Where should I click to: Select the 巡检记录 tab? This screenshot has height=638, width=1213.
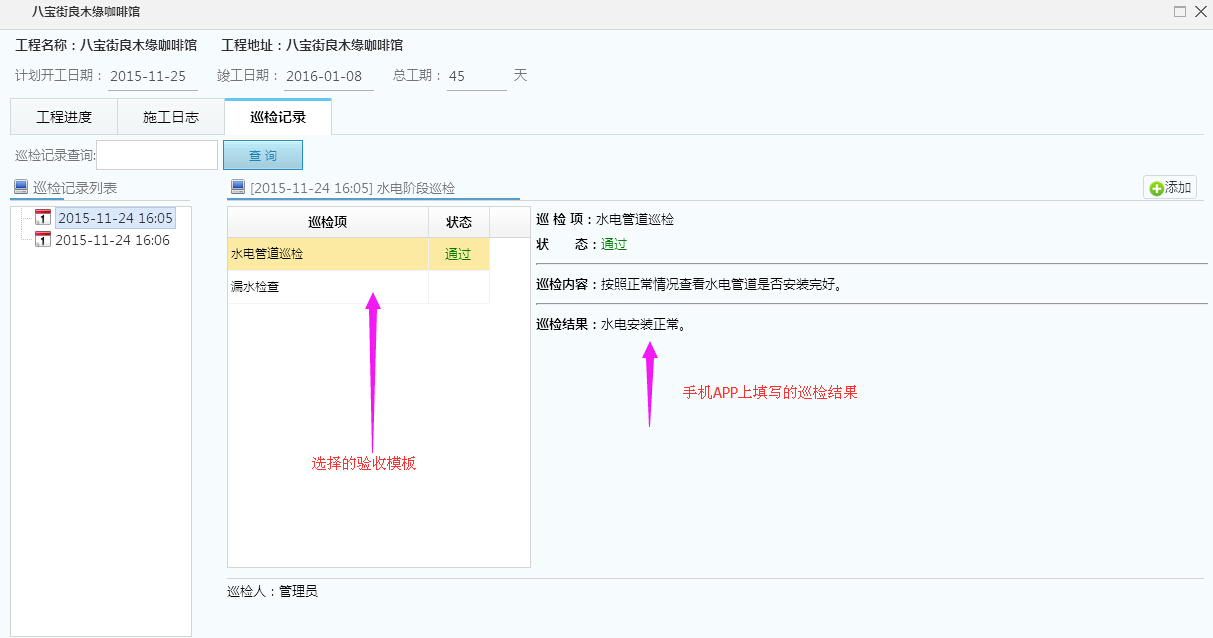pos(278,117)
